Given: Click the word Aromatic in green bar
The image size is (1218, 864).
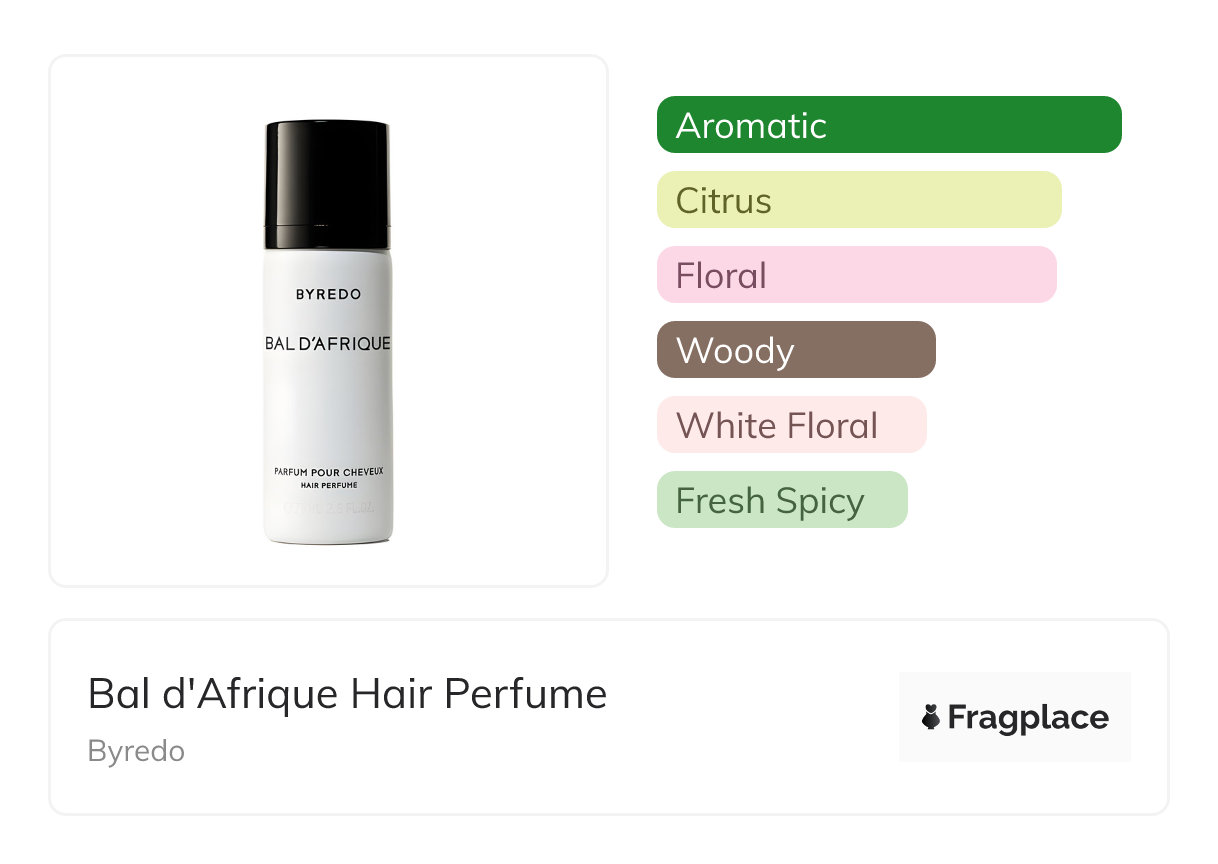Looking at the screenshot, I should 751,125.
